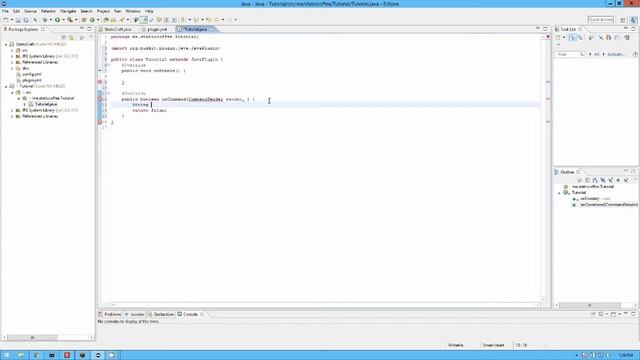The height and width of the screenshot is (360, 640).
Task: Open the Refactor menu
Action: 48,11
